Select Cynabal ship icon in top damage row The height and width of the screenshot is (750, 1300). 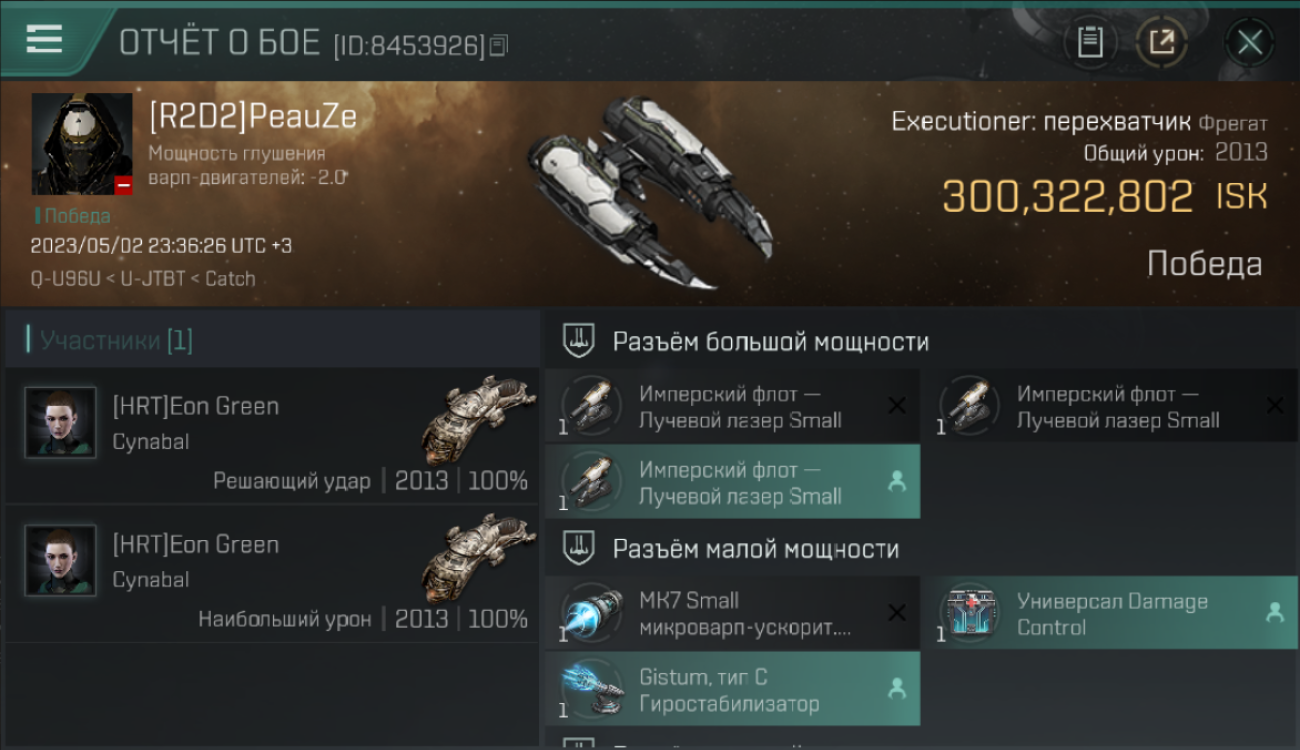coord(478,555)
